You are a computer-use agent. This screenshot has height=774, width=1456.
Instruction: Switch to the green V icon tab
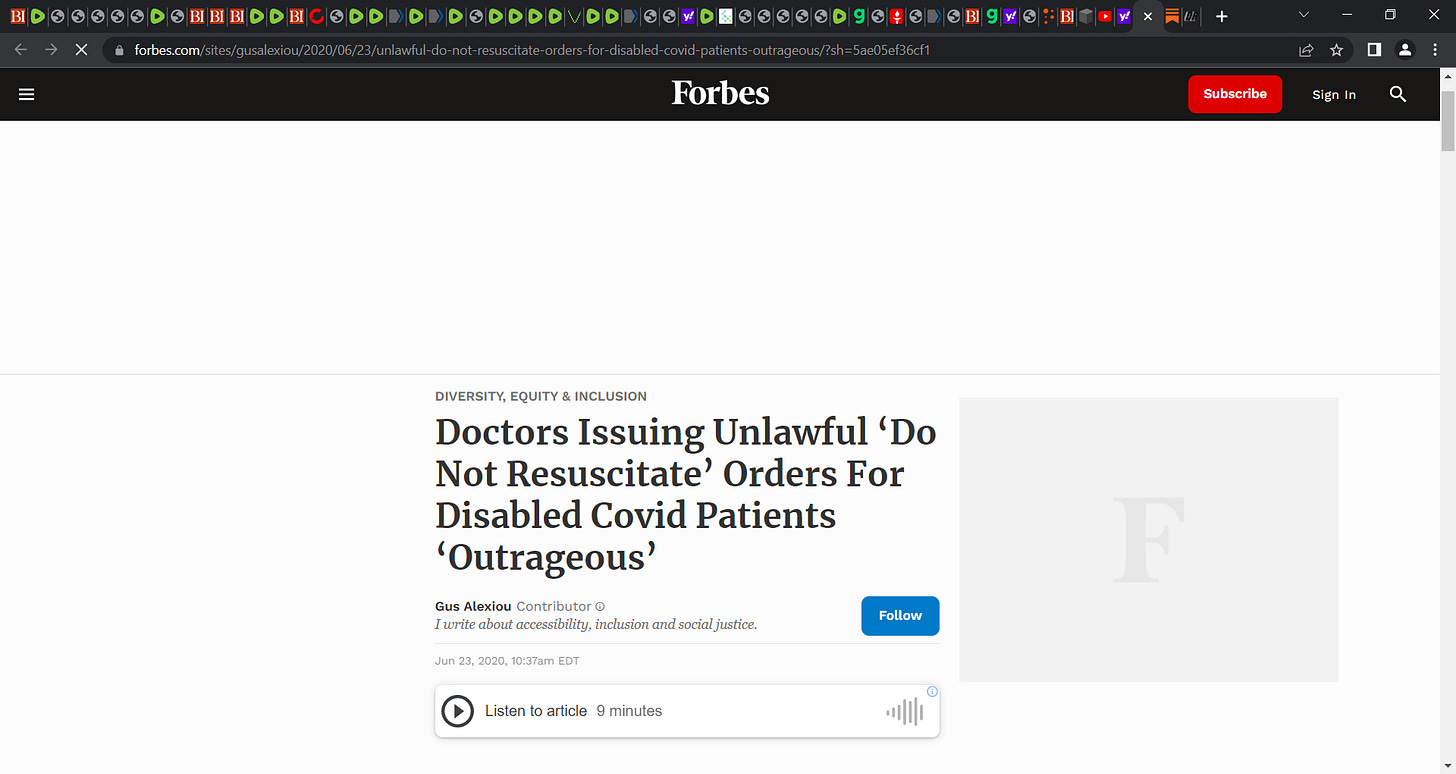pos(574,16)
